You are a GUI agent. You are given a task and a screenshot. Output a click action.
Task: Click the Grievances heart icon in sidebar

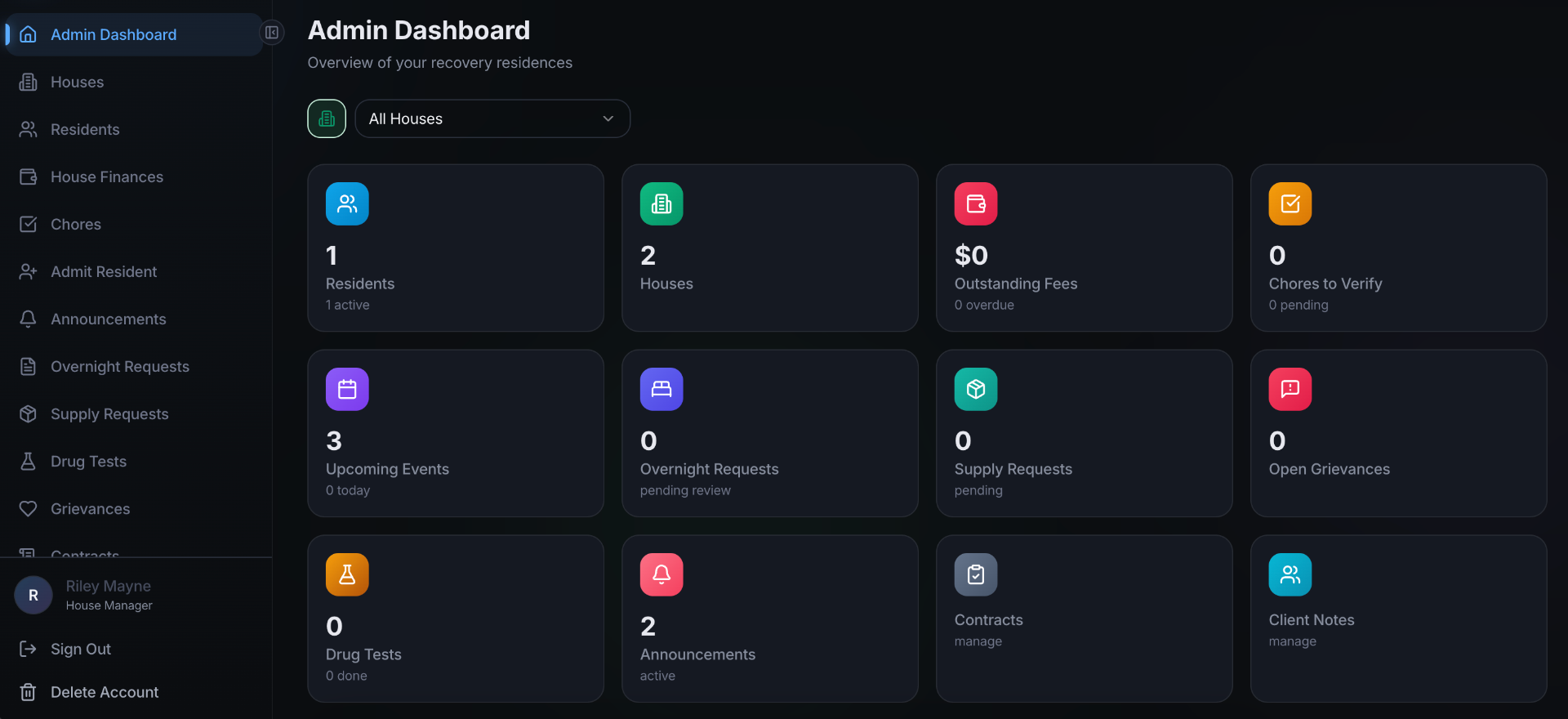coord(28,508)
